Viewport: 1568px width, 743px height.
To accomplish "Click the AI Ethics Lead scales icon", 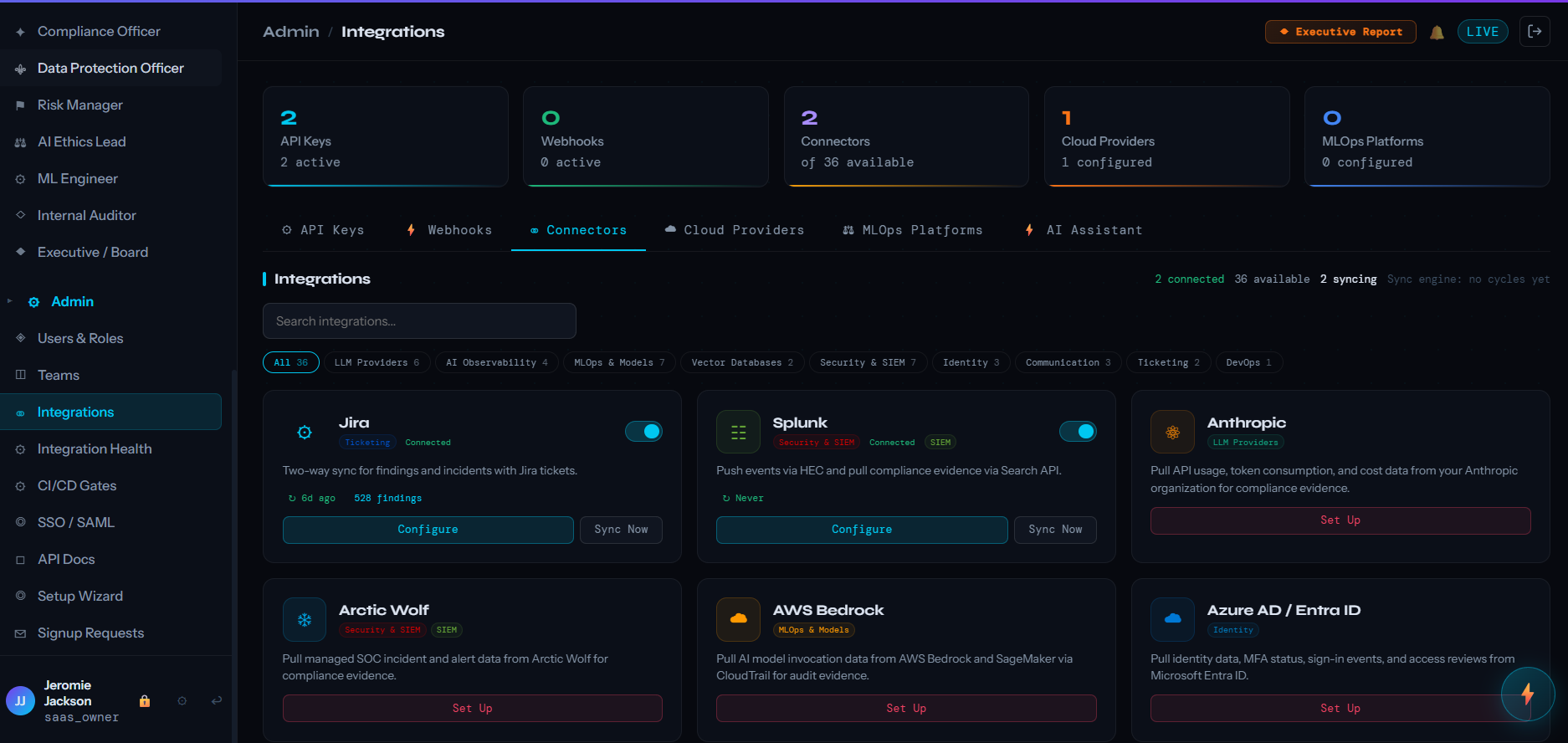I will pos(20,142).
